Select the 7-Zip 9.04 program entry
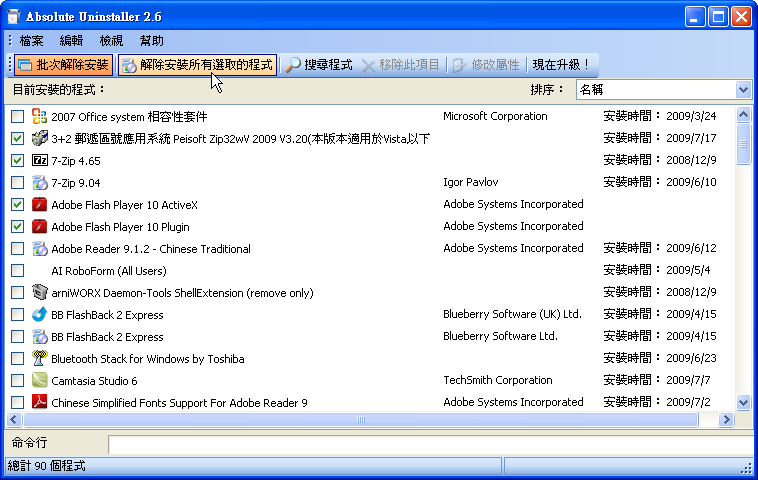This screenshot has width=758, height=480. [76, 183]
